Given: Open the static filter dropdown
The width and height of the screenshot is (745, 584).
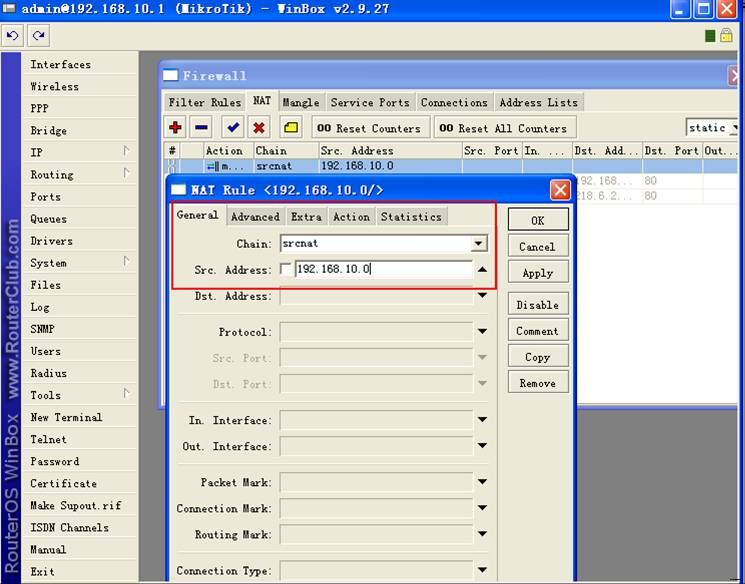Looking at the screenshot, I should click(712, 128).
